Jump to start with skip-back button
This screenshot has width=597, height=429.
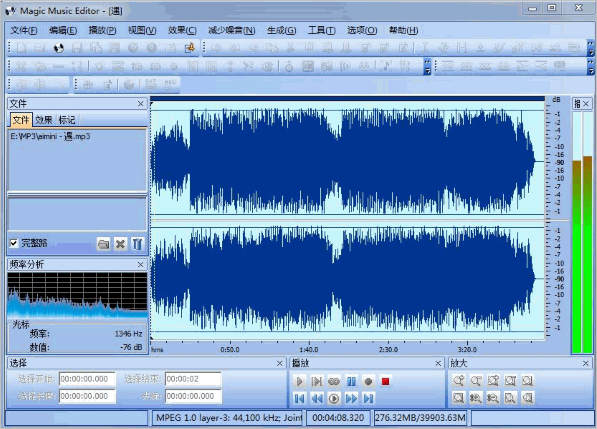(299, 399)
